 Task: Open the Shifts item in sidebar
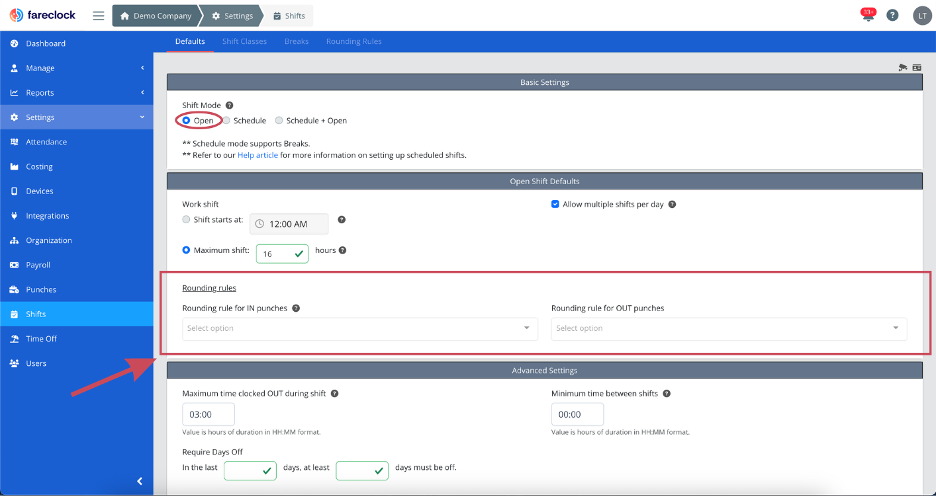click(x=76, y=314)
